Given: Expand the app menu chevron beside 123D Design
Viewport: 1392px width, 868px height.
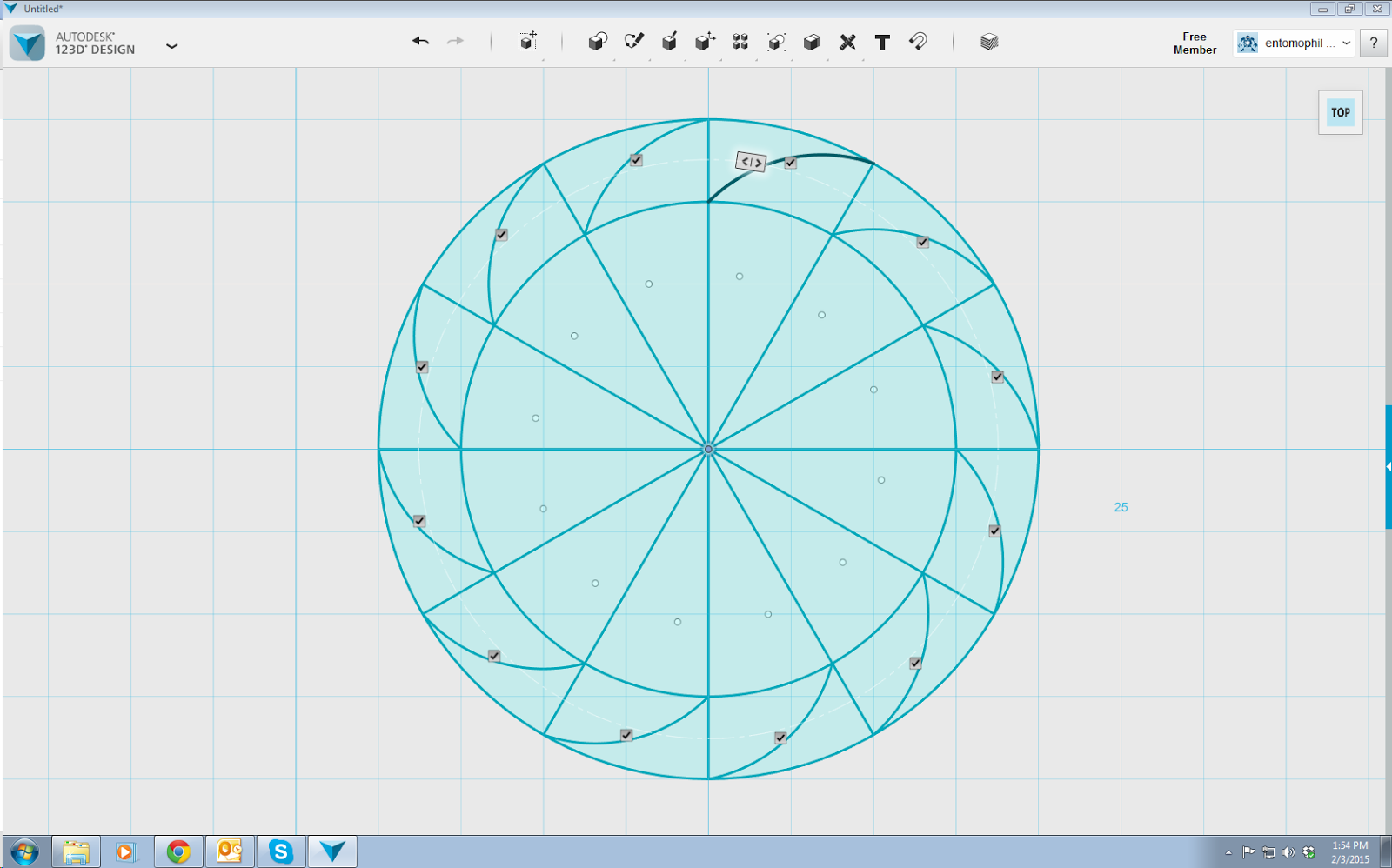Looking at the screenshot, I should tap(172, 45).
